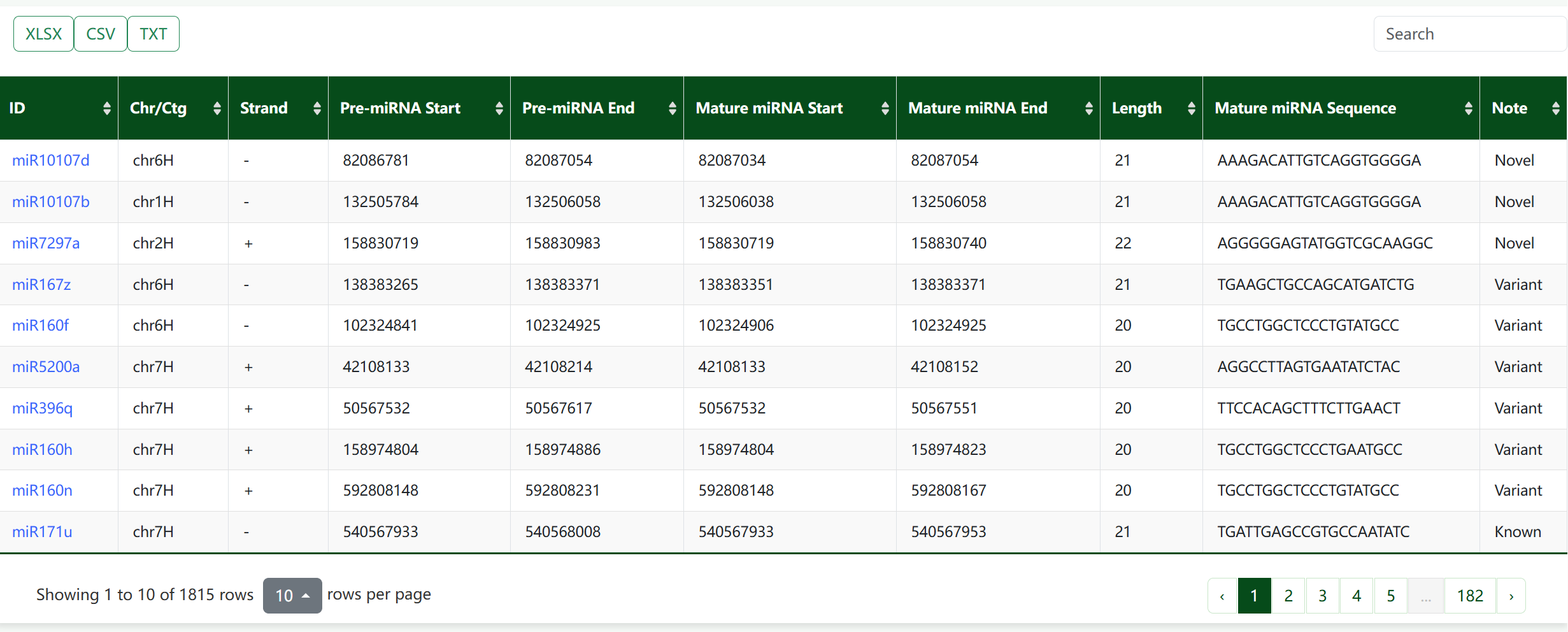Viewport: 1568px width, 632px height.
Task: Open miR160h entry link
Action: point(42,450)
